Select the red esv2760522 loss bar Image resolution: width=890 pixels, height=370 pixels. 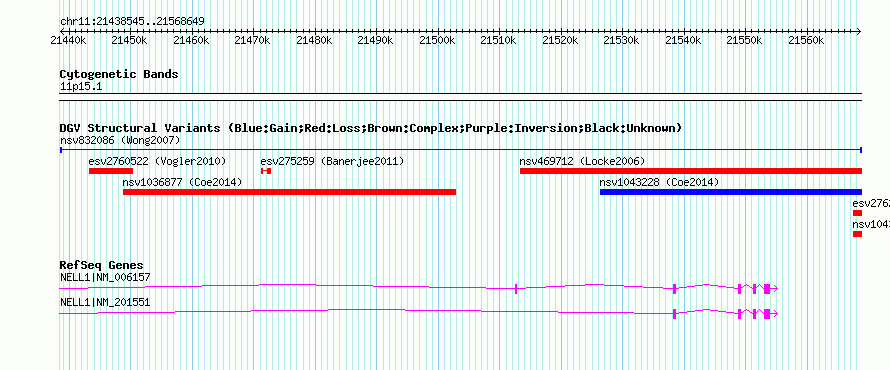(111, 171)
